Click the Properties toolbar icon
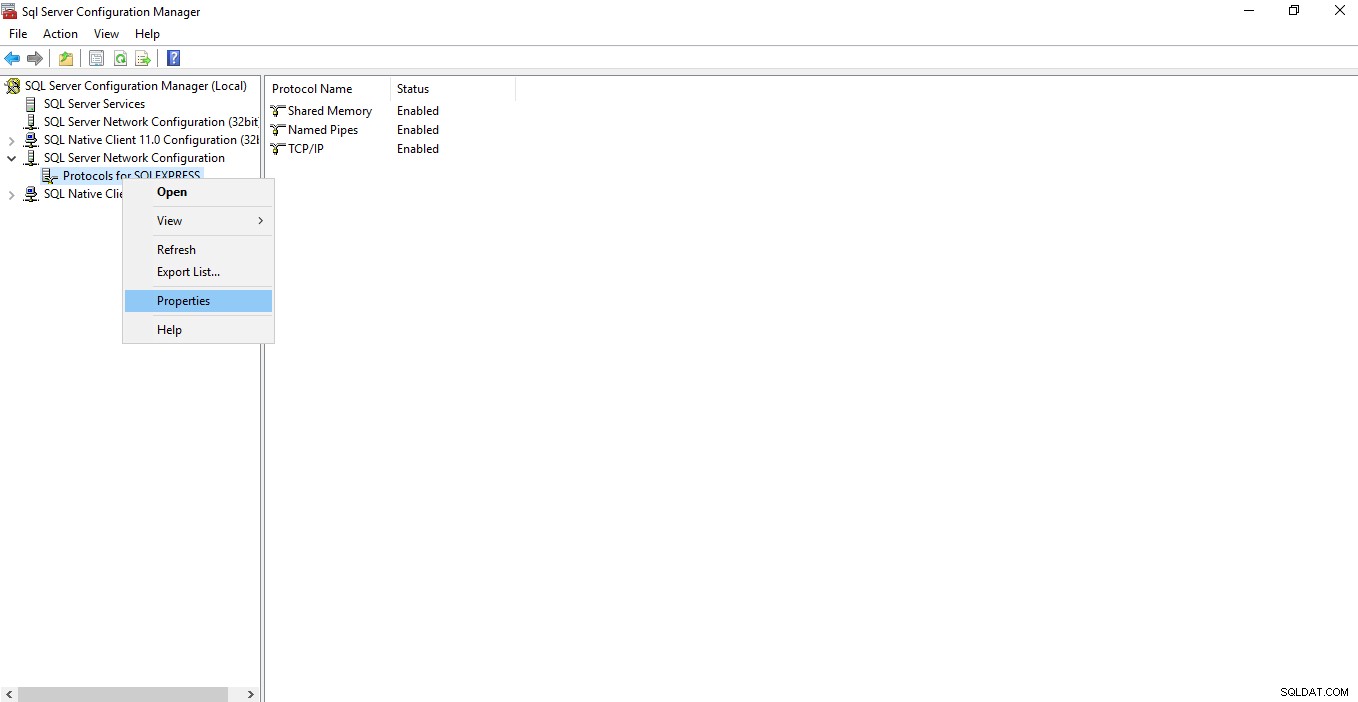 [96, 58]
